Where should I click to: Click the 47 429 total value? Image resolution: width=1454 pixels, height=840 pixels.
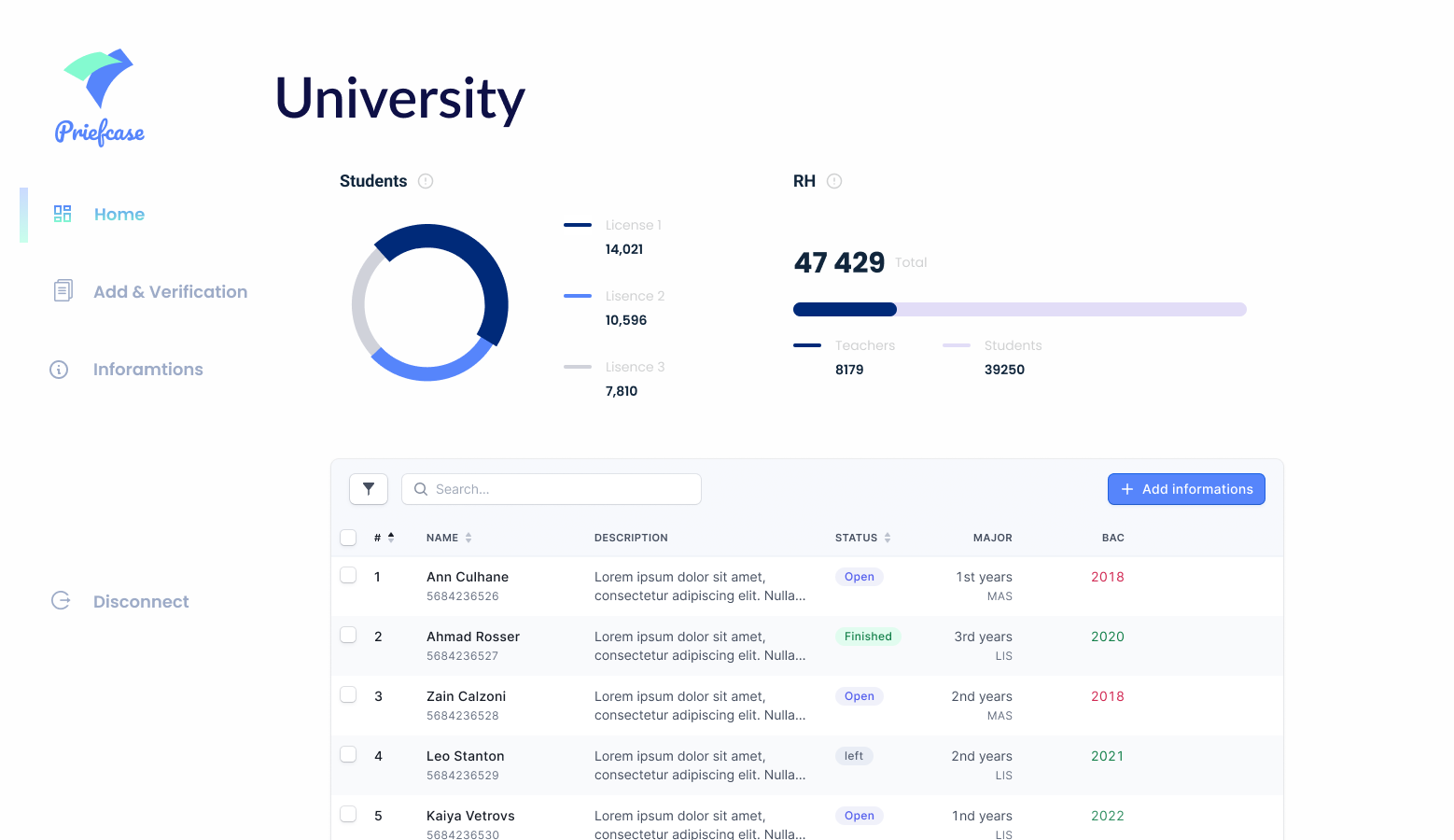[x=839, y=262]
